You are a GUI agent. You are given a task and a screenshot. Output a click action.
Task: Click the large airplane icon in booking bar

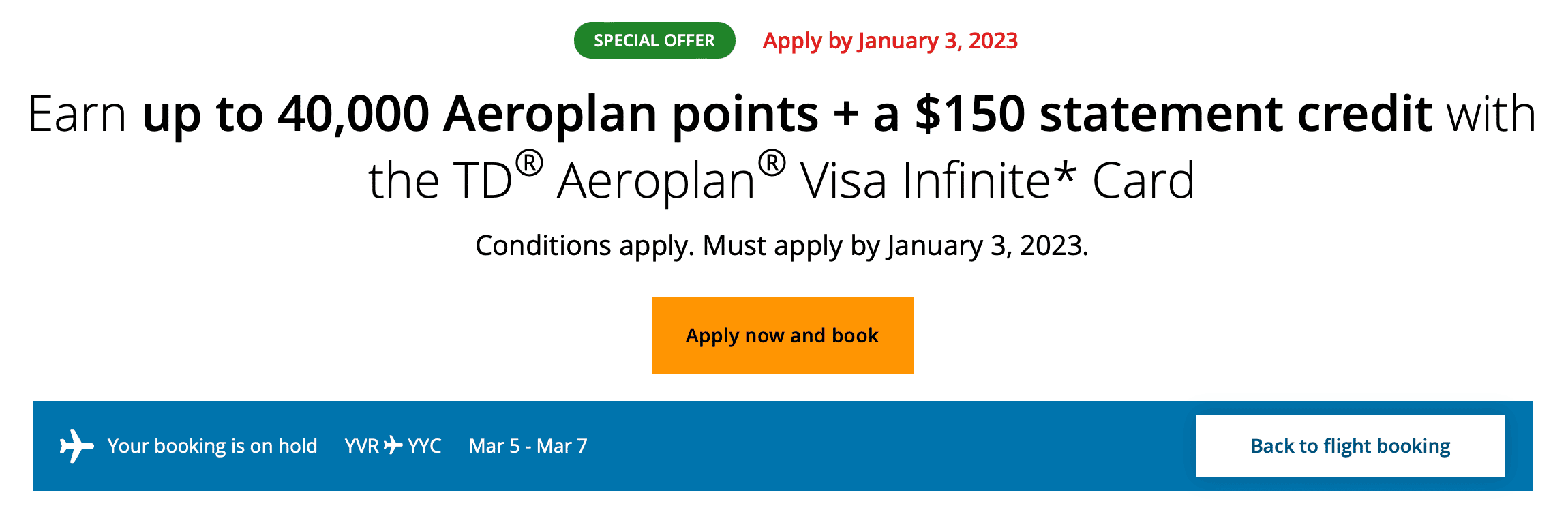click(76, 446)
